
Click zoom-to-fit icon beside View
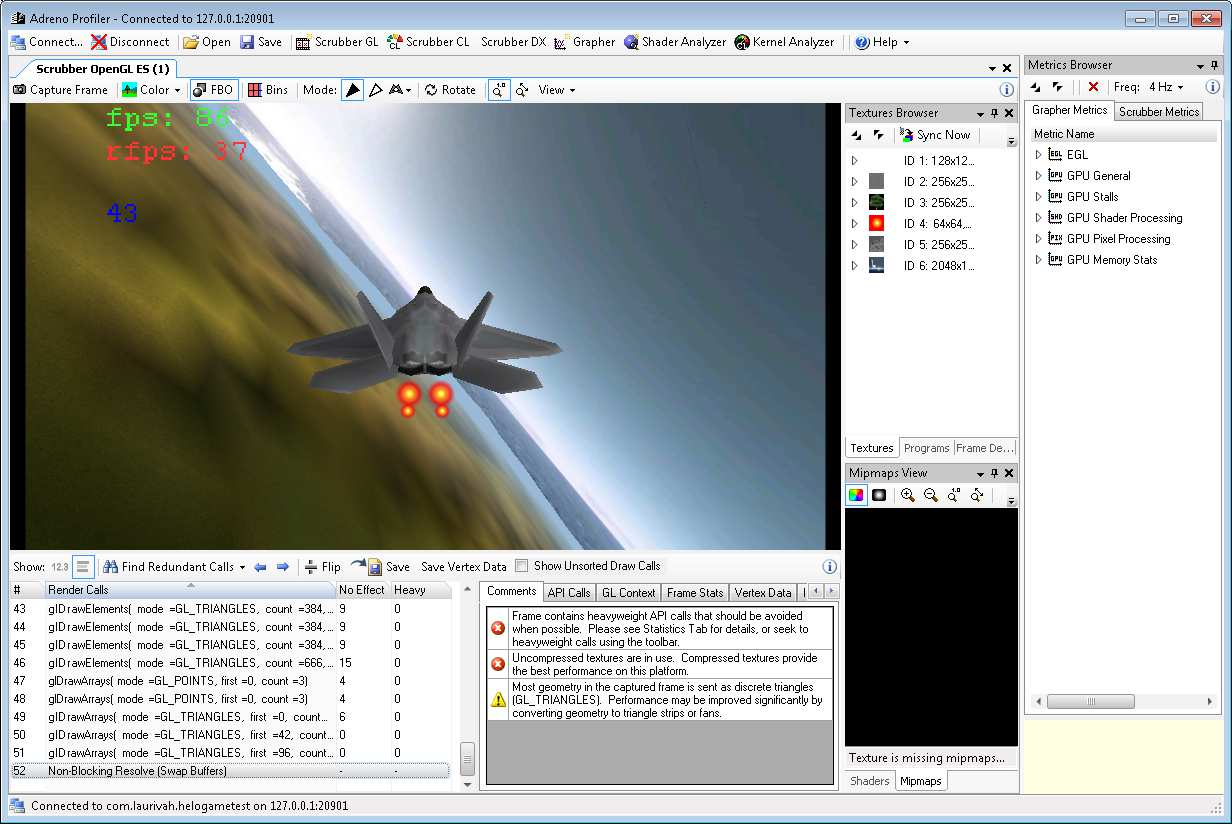[x=522, y=90]
